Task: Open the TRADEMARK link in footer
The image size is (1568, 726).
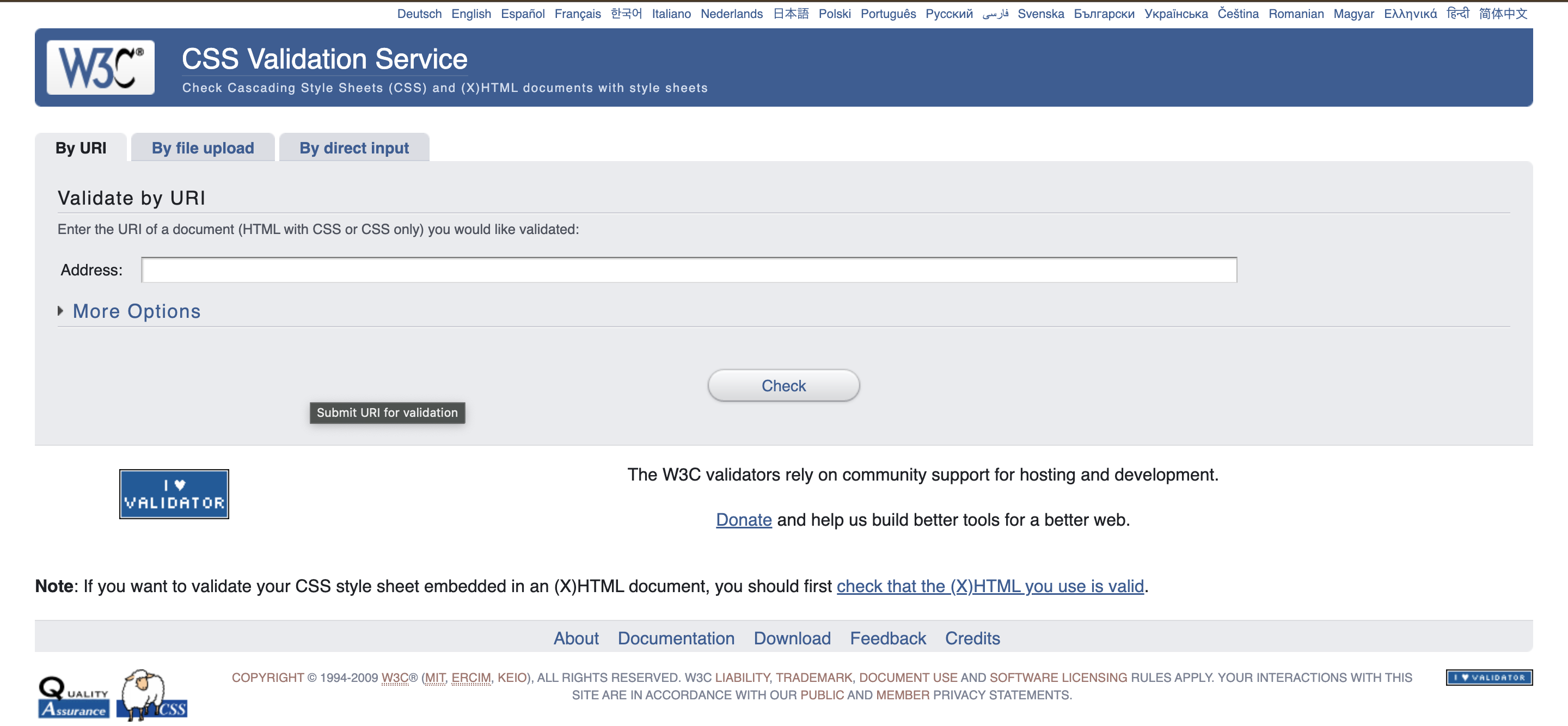Action: pos(814,678)
